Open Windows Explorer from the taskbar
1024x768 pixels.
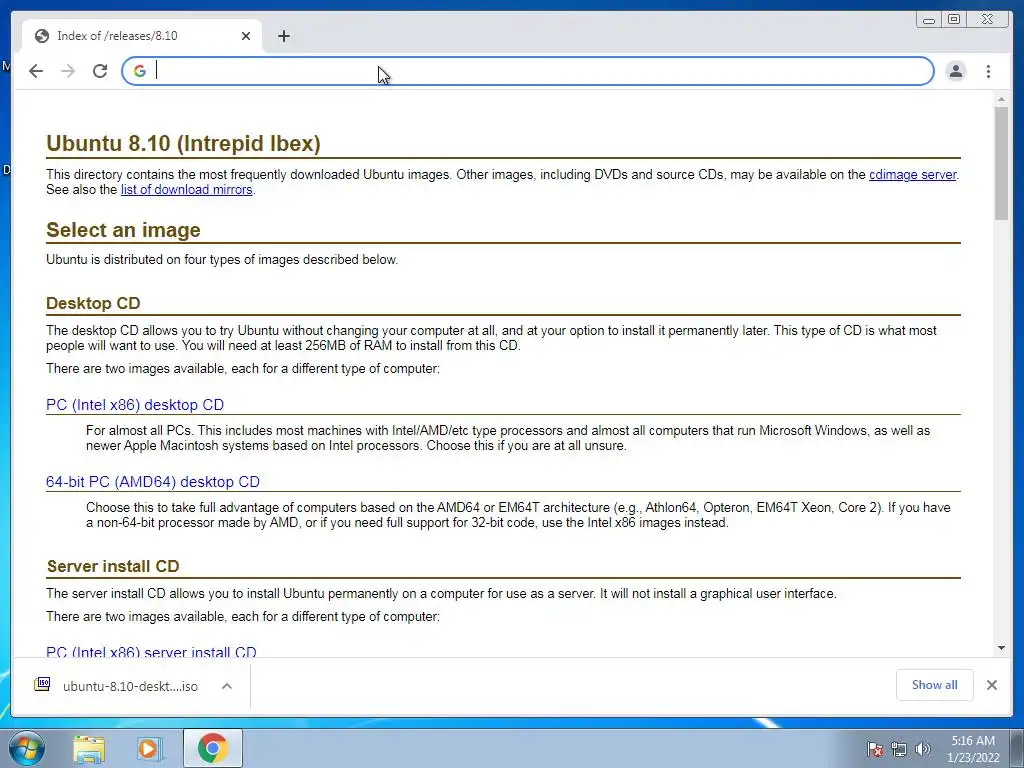click(x=89, y=748)
